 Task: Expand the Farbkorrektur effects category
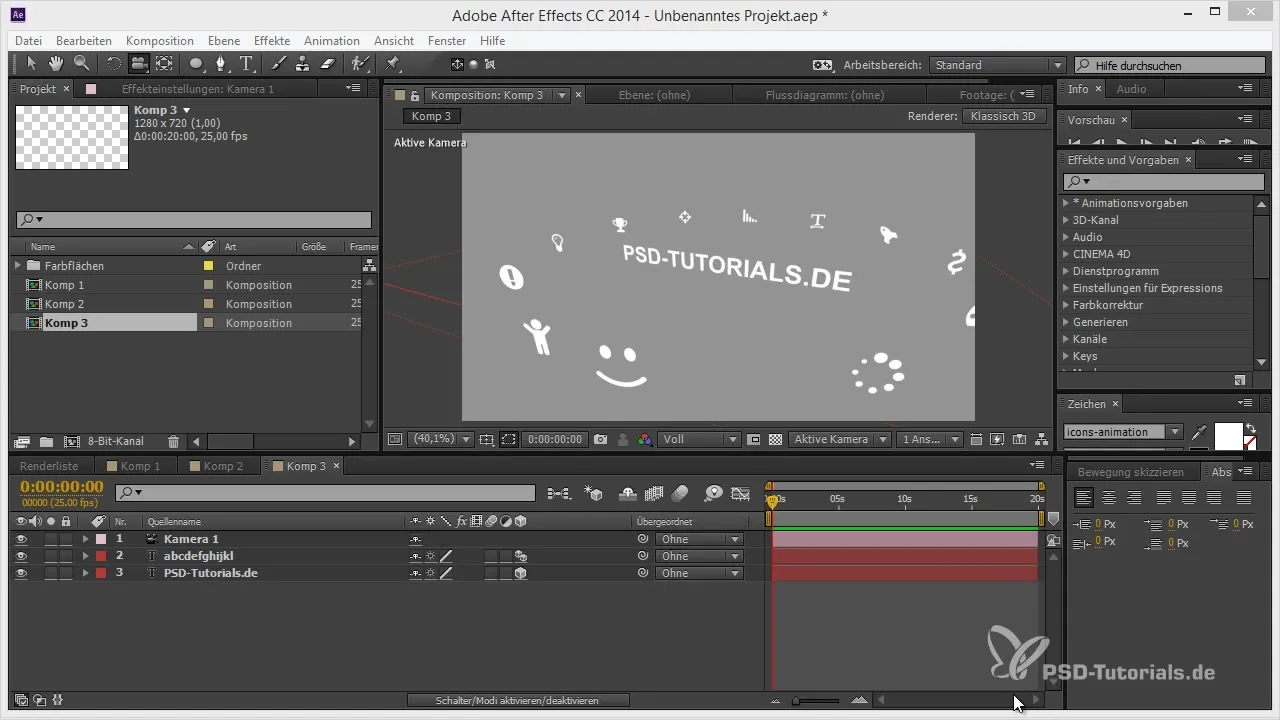point(1066,305)
